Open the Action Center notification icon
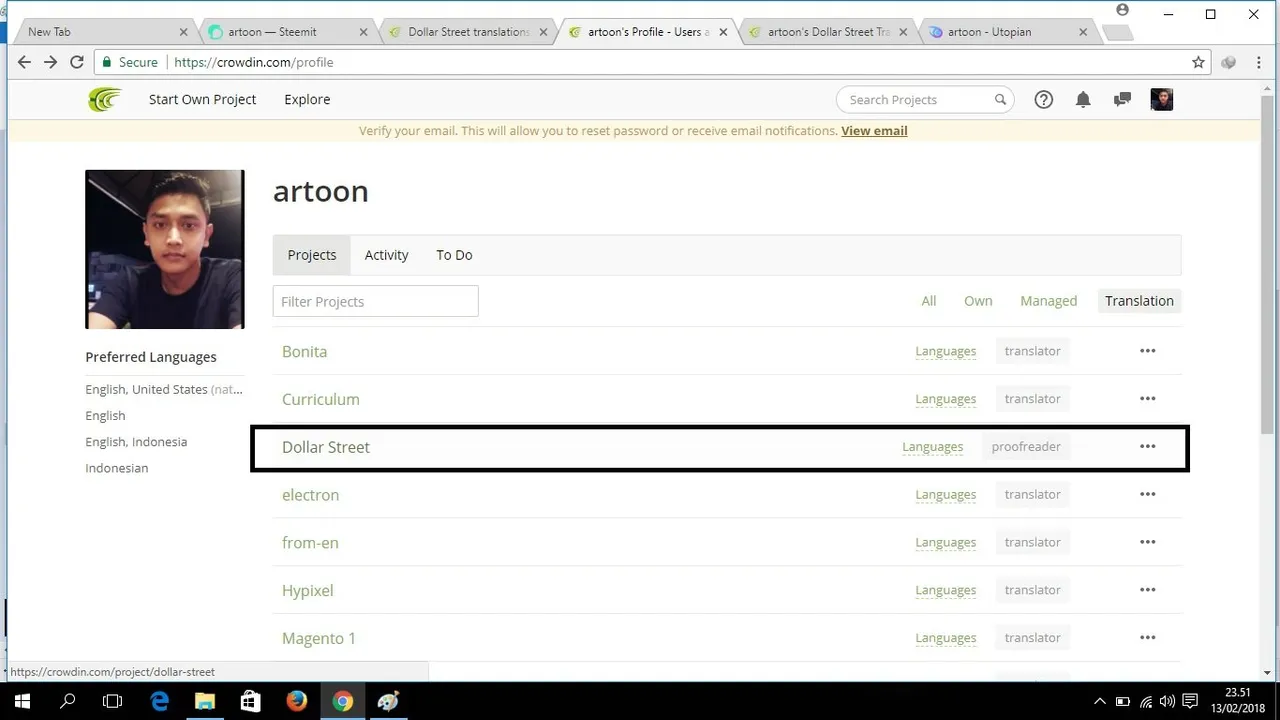This screenshot has width=1280, height=720. (1190, 701)
